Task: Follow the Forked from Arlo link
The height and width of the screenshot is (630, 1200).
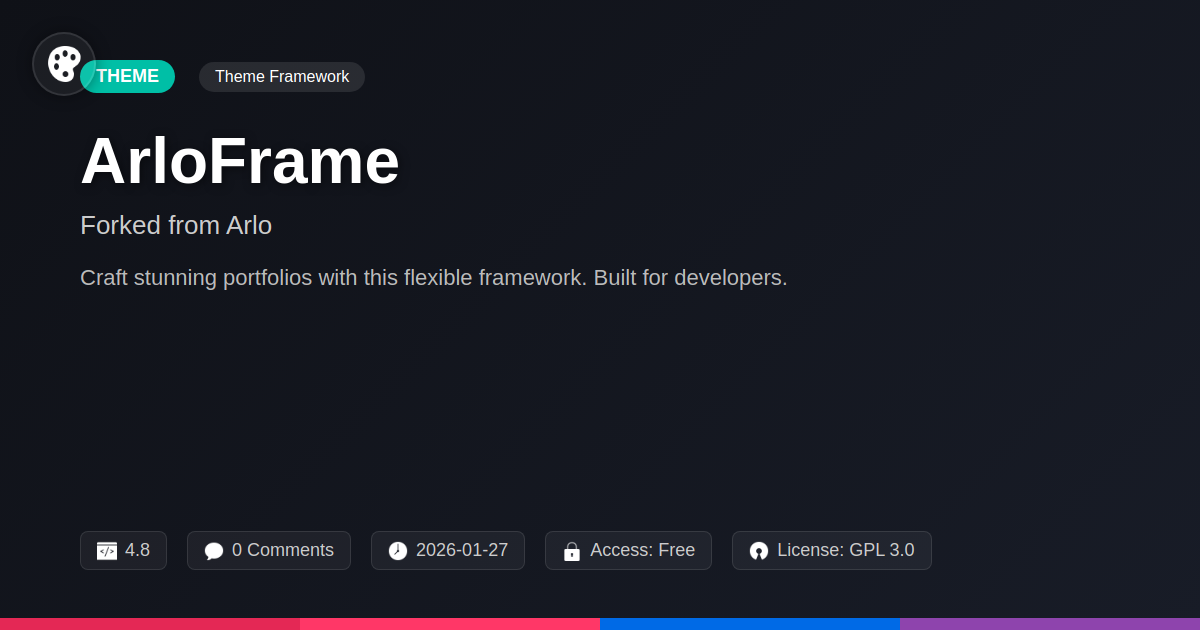Action: coord(176,225)
